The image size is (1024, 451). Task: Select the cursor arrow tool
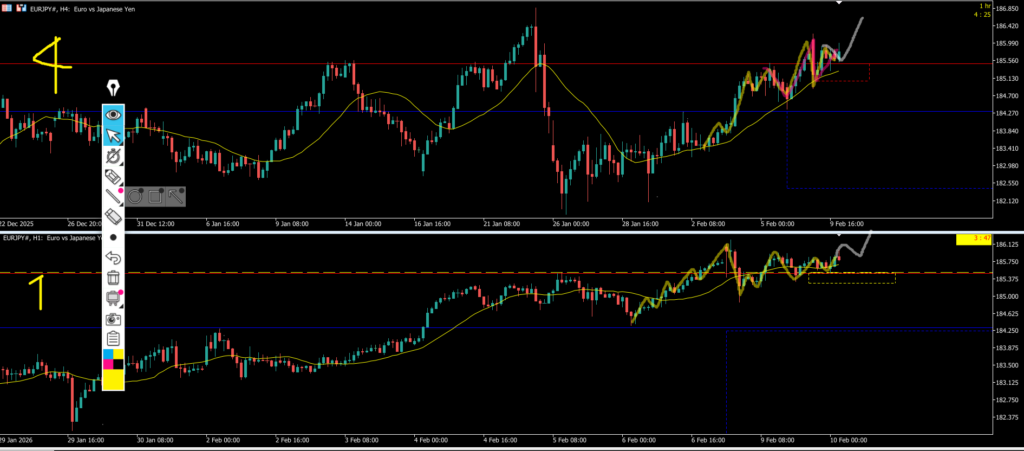[113, 135]
